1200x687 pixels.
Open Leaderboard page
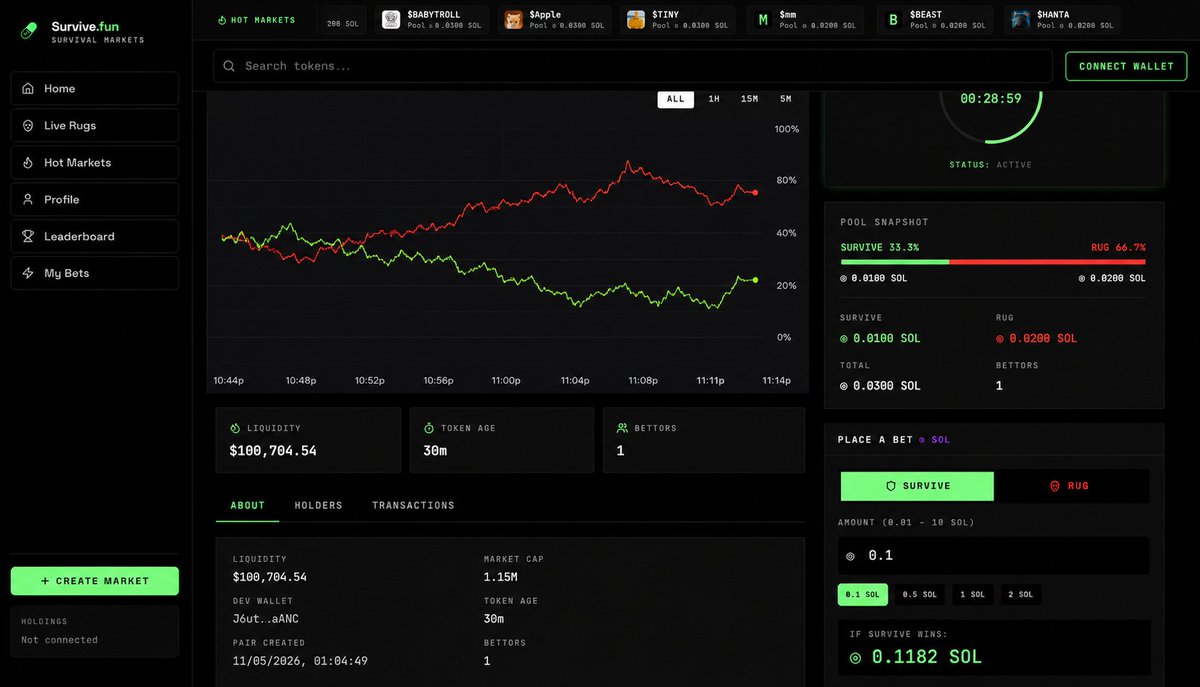click(95, 236)
